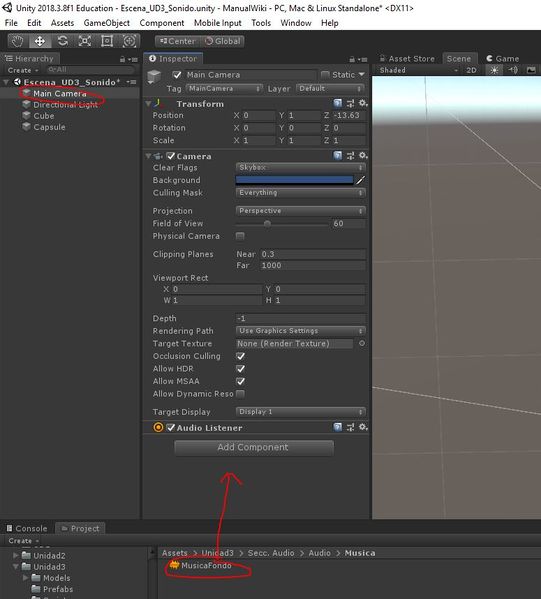Screen dimensions: 541x599
Task: Toggle Allow HDR checkbox
Action: [x=240, y=369]
